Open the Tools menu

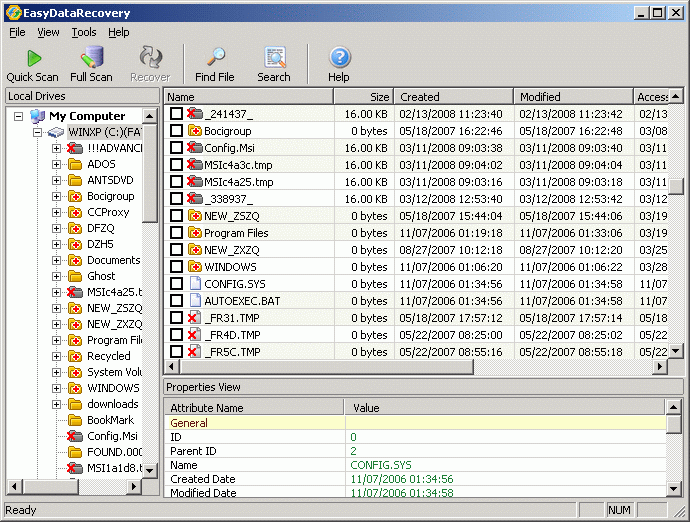click(84, 32)
